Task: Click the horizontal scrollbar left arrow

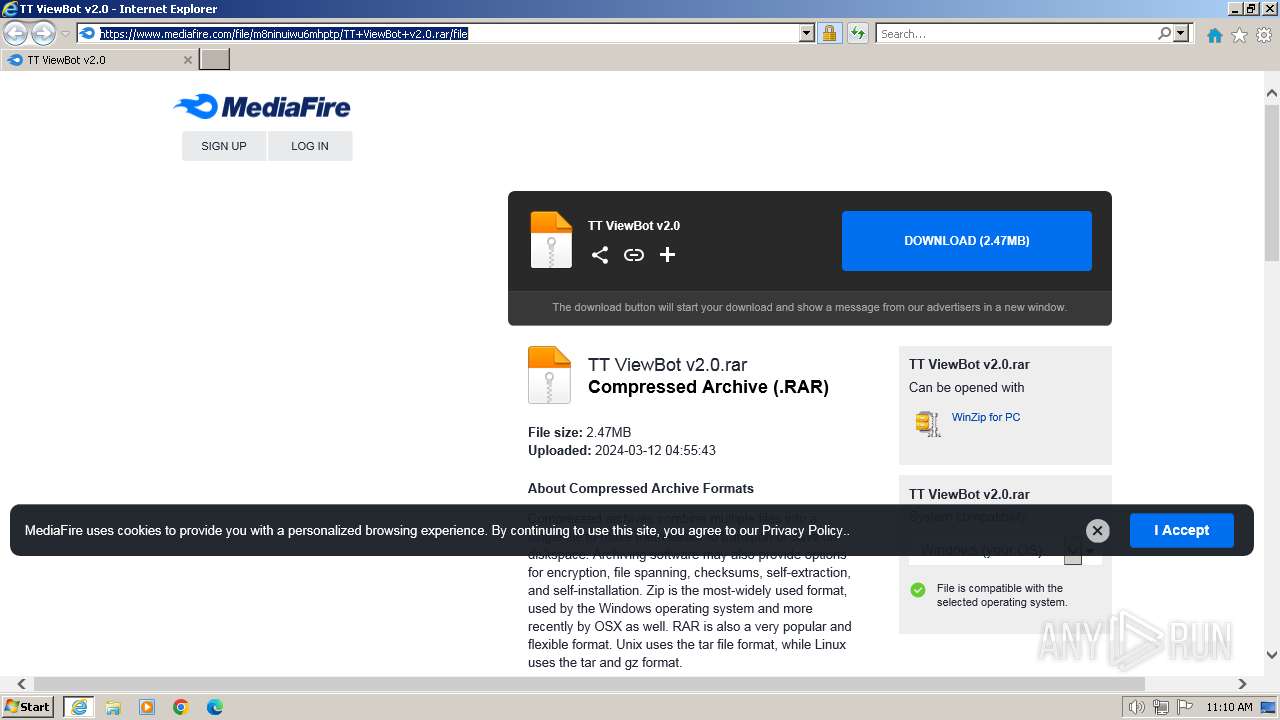Action: [x=21, y=684]
